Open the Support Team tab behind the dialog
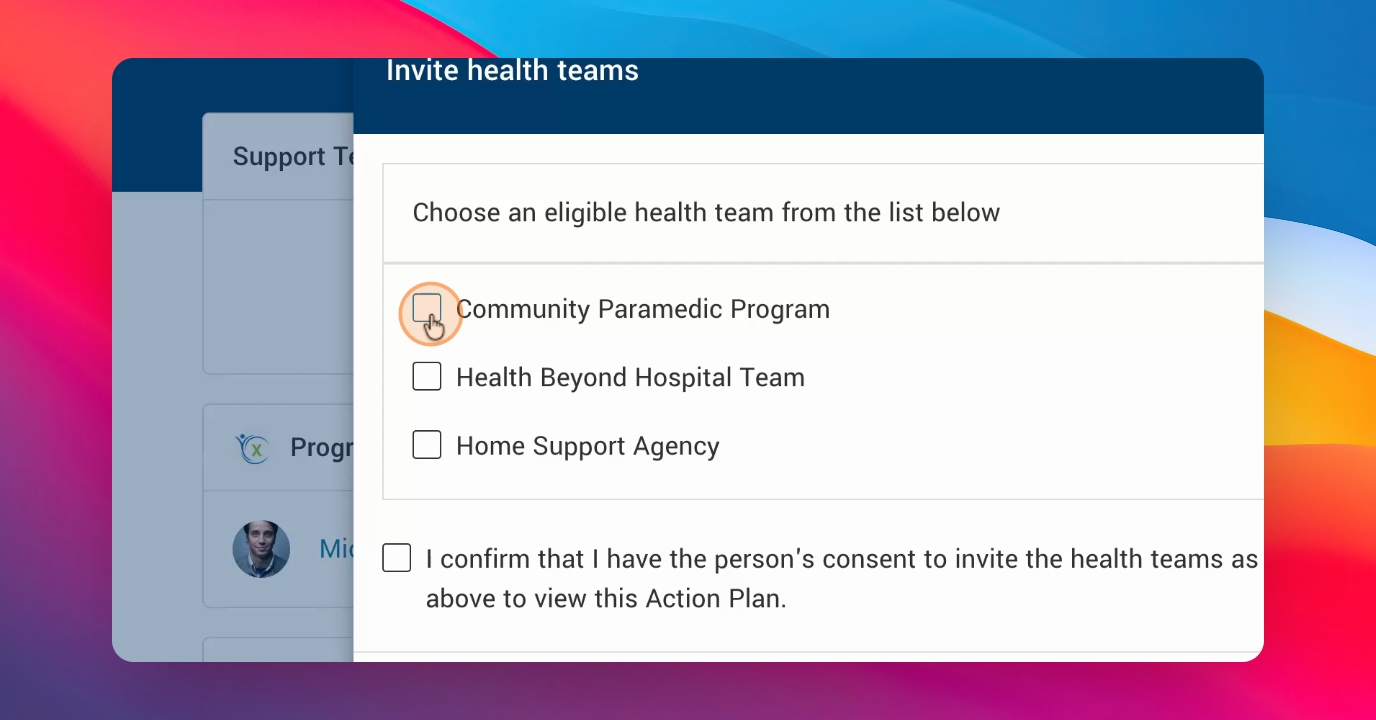This screenshot has height=720, width=1376. click(279, 156)
